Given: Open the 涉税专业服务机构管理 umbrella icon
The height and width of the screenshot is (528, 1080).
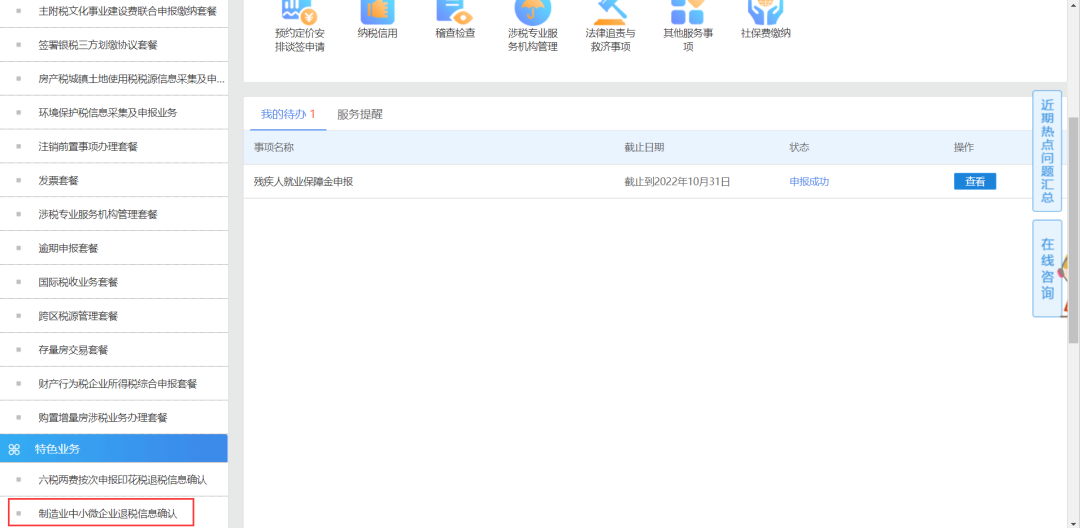Looking at the screenshot, I should coord(532,12).
